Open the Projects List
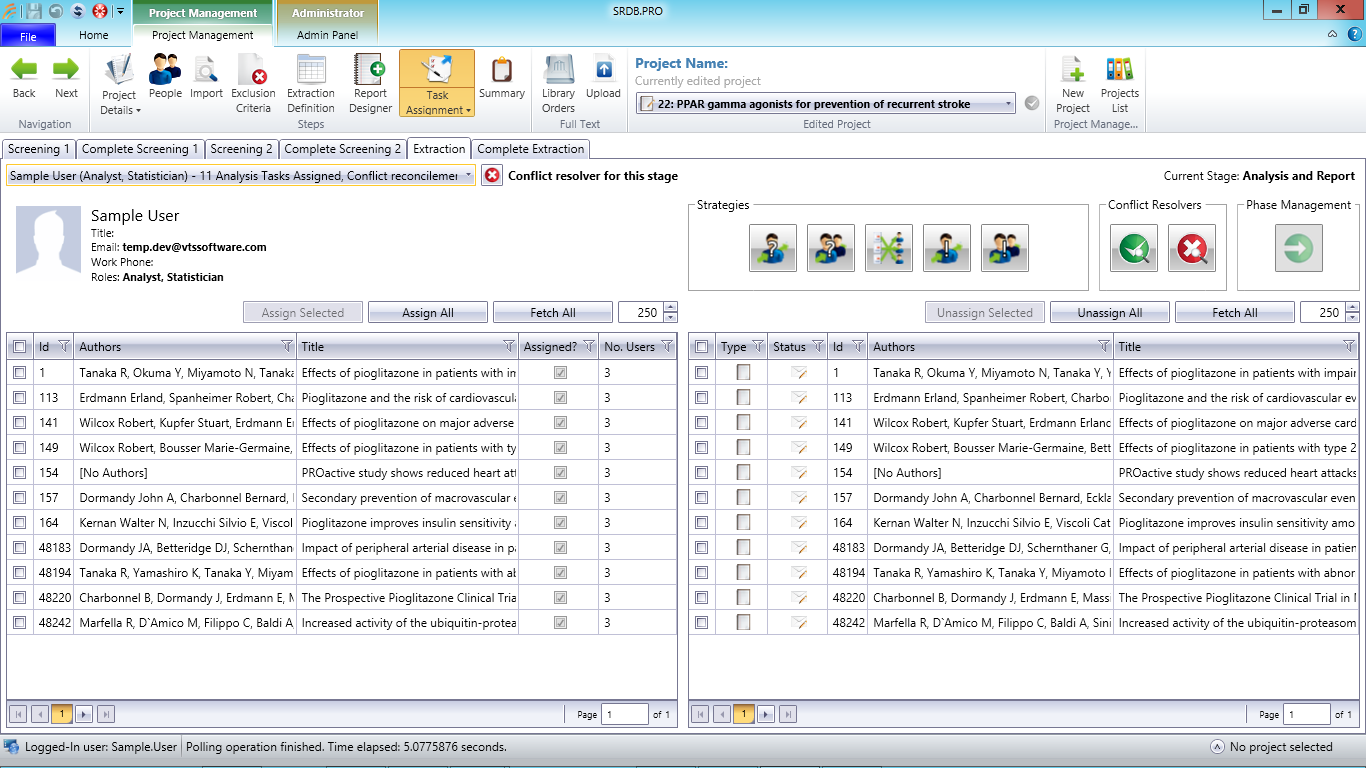This screenshot has width=1366, height=768. (1120, 69)
